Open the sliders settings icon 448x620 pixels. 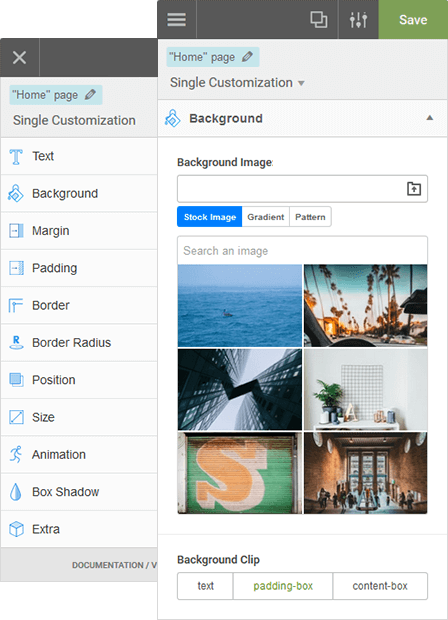(358, 19)
